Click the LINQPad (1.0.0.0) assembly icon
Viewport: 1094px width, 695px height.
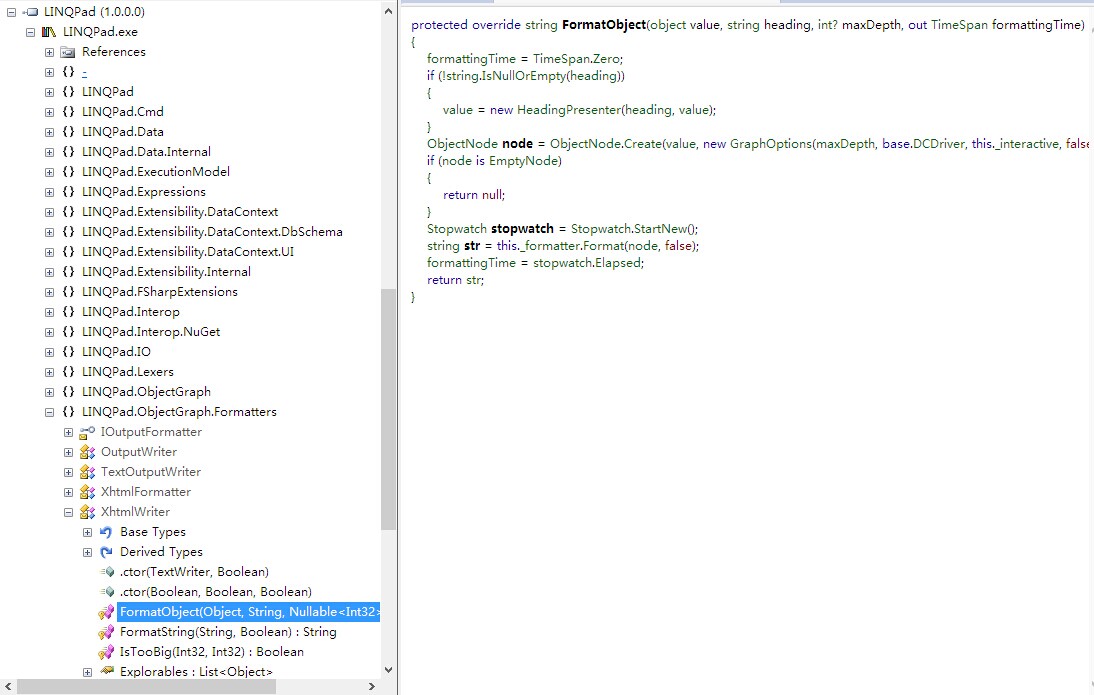pos(31,12)
